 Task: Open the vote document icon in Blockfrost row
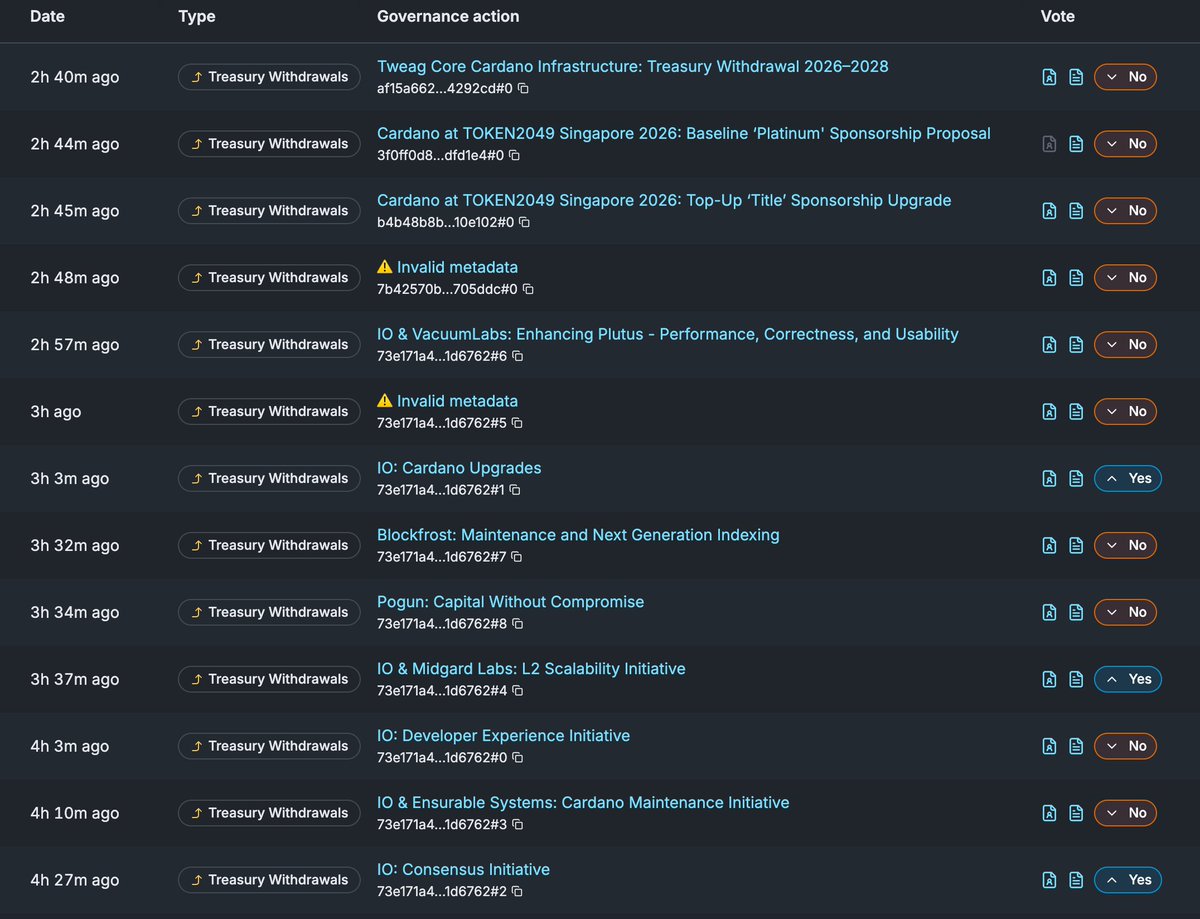click(x=1076, y=546)
